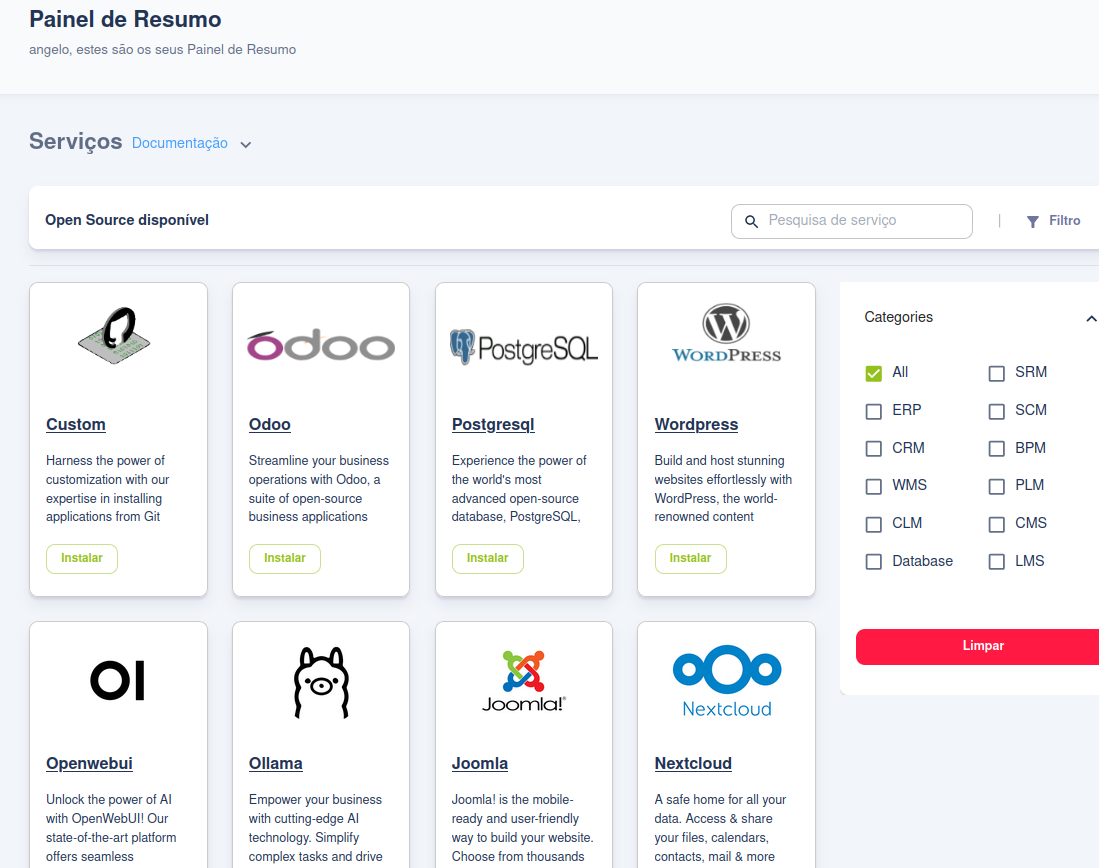Click the Open Source disponível heading

pyautogui.click(x=127, y=220)
